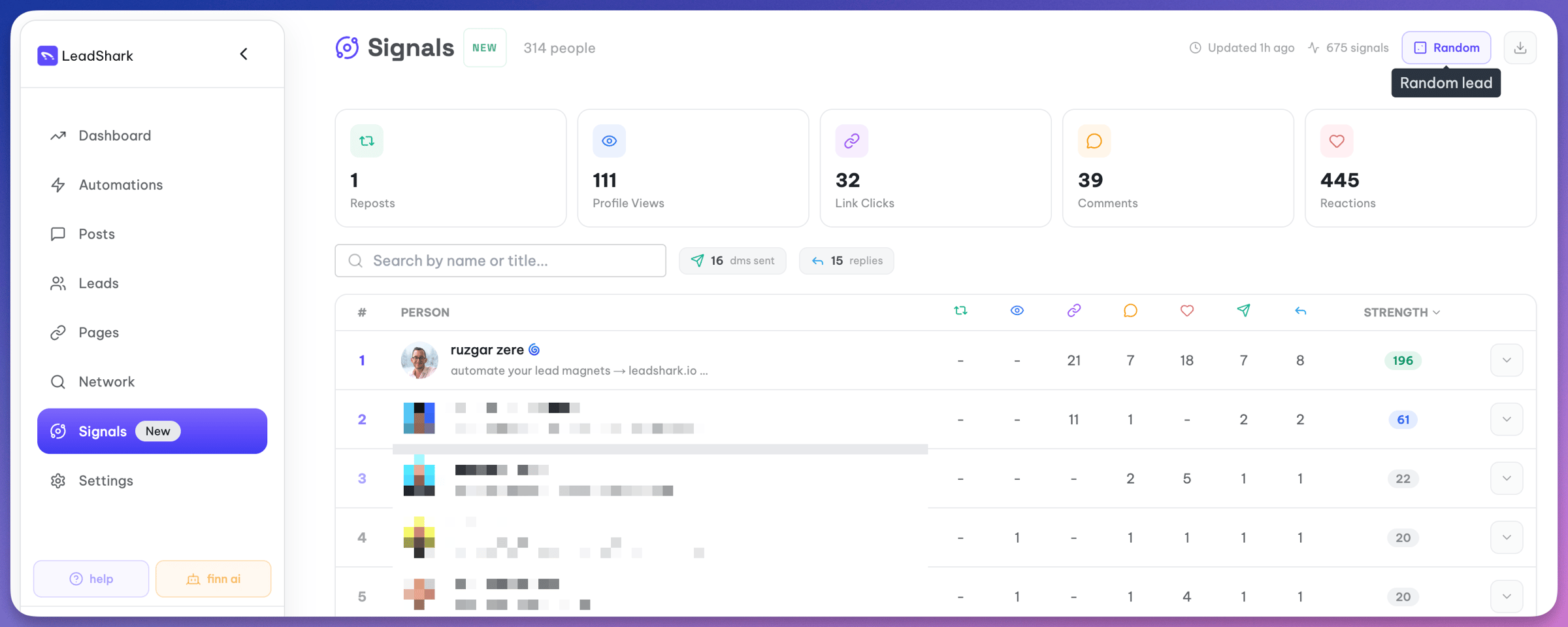Switch to the Automations section
The image size is (1568, 627).
(x=121, y=185)
